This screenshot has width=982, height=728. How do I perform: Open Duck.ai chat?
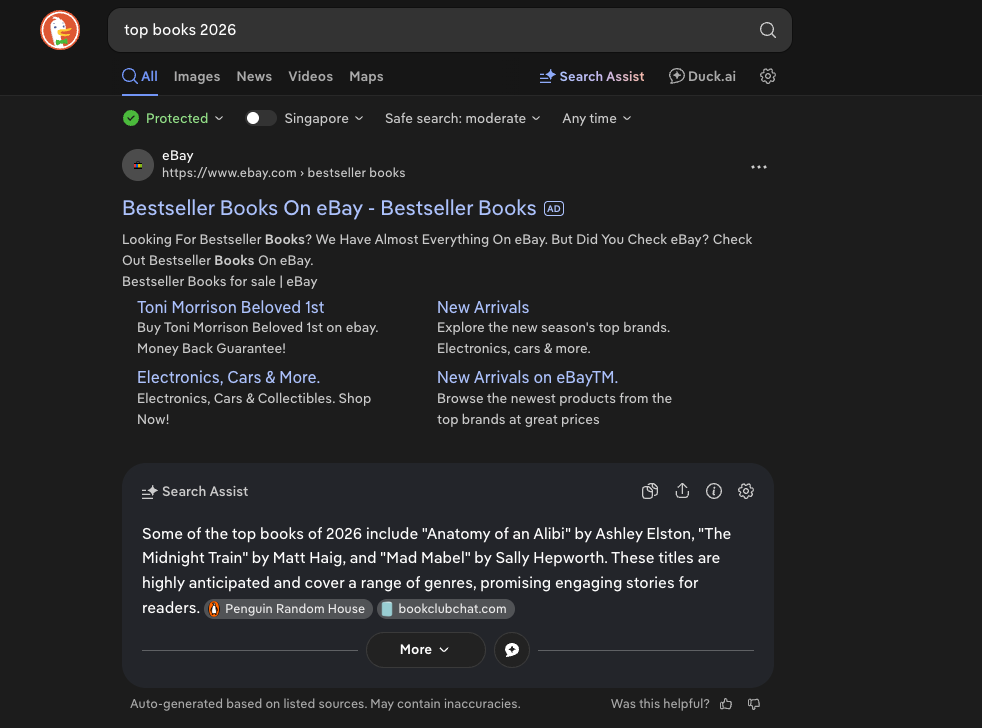point(702,76)
